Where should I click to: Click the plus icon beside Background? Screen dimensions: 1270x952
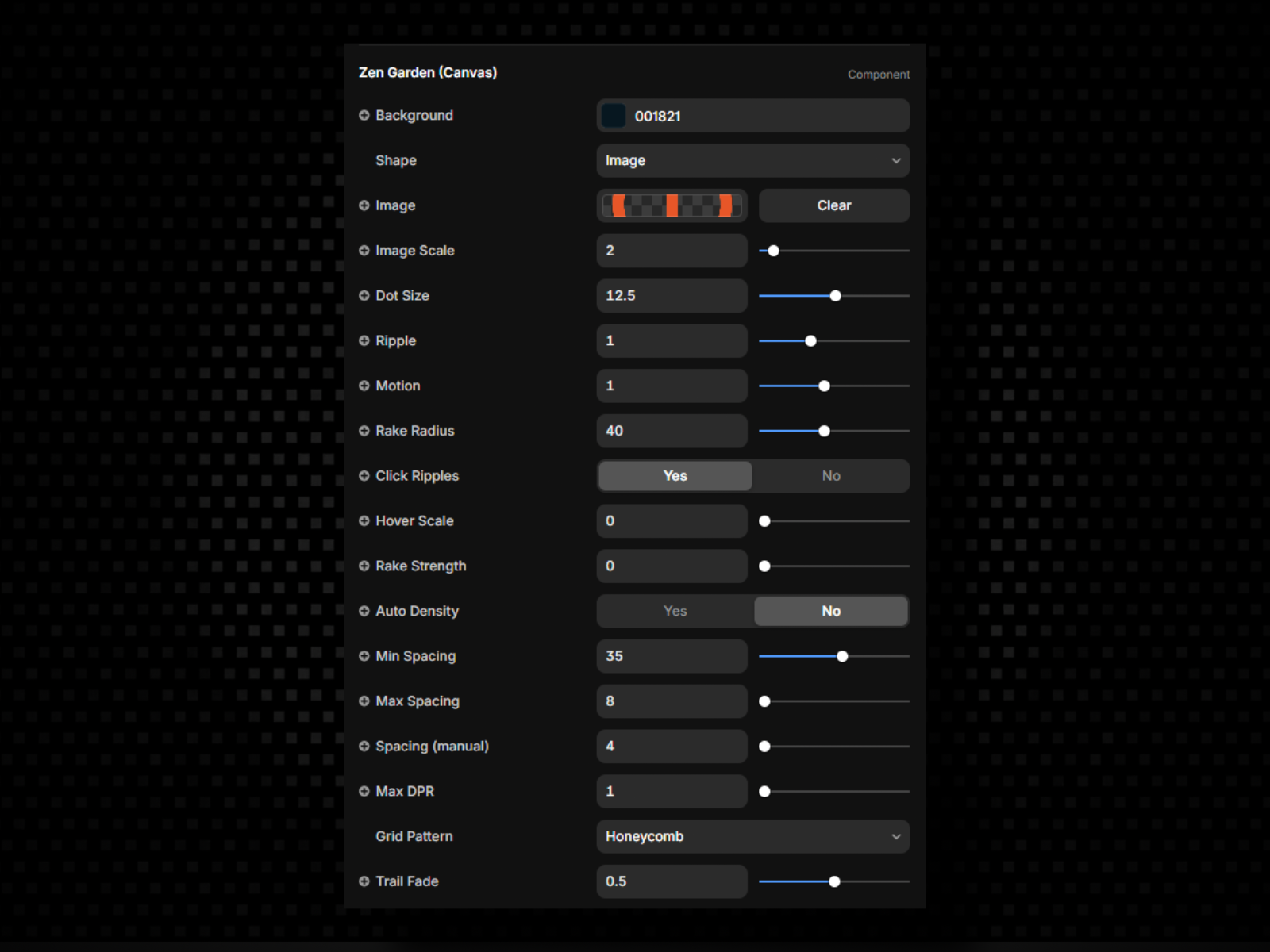pos(364,116)
